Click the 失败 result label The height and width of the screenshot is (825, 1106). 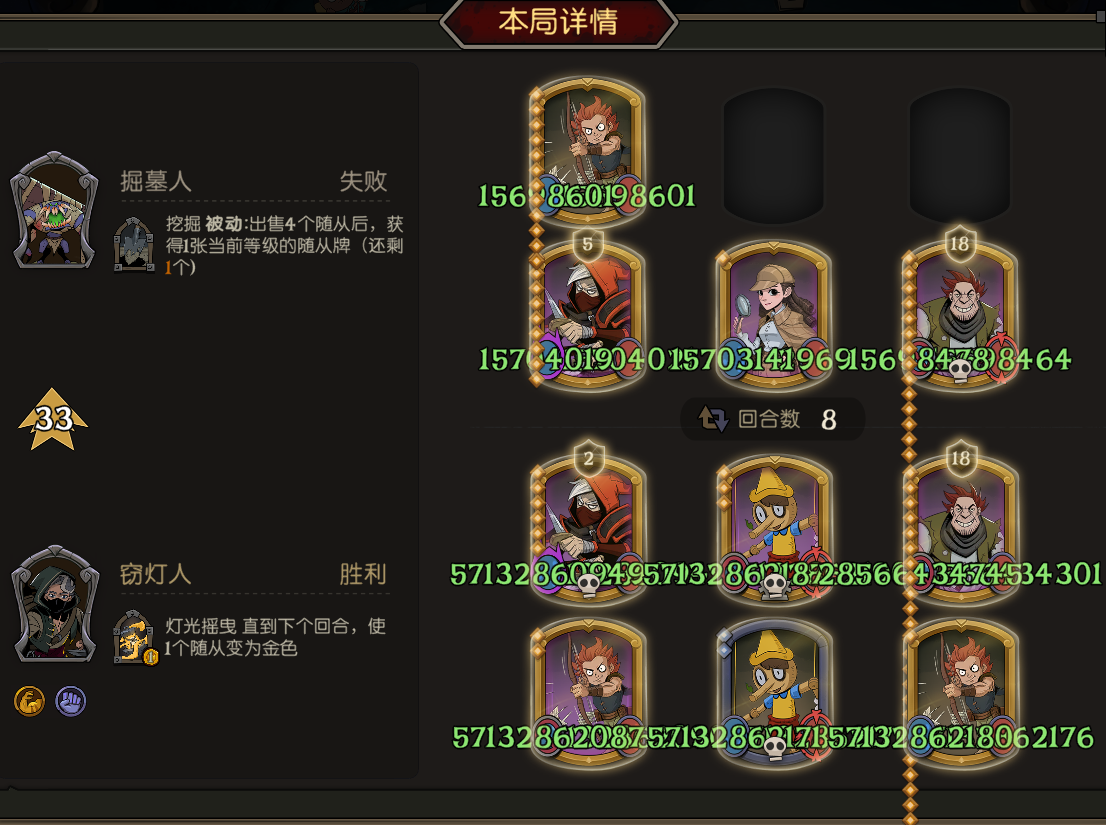click(x=363, y=181)
